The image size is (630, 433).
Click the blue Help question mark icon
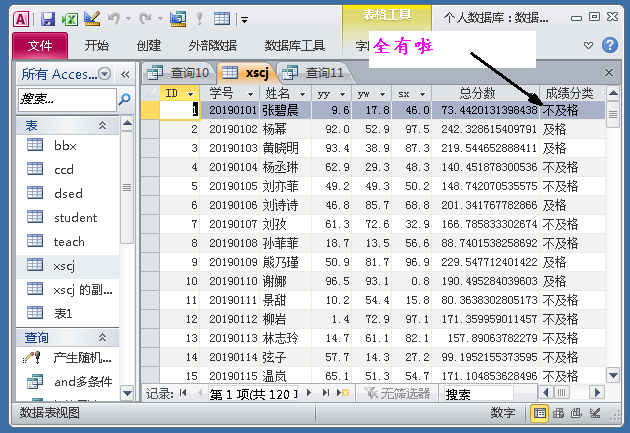tap(610, 45)
